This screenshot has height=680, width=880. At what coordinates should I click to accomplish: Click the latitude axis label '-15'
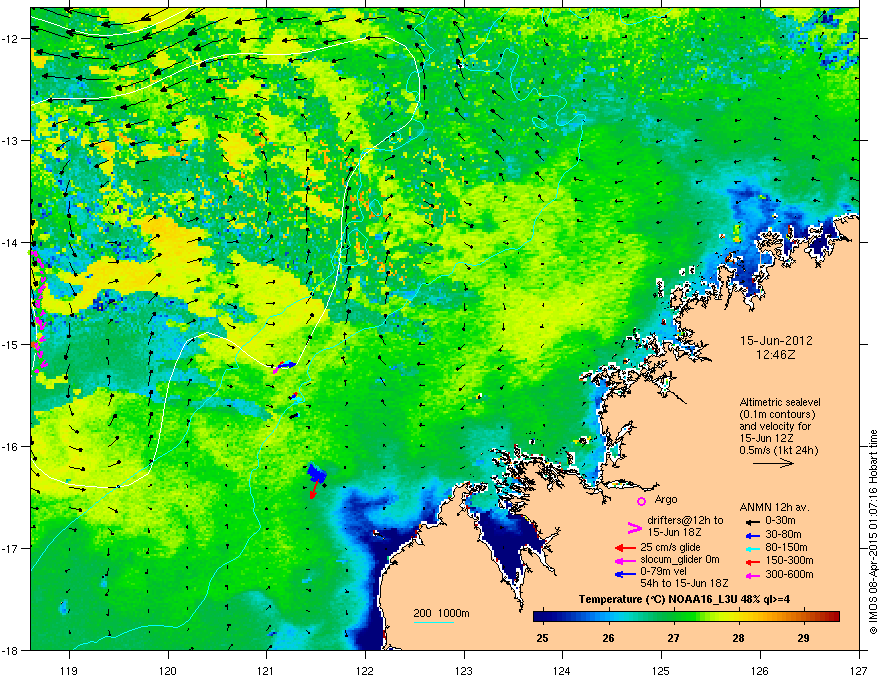tap(11, 344)
